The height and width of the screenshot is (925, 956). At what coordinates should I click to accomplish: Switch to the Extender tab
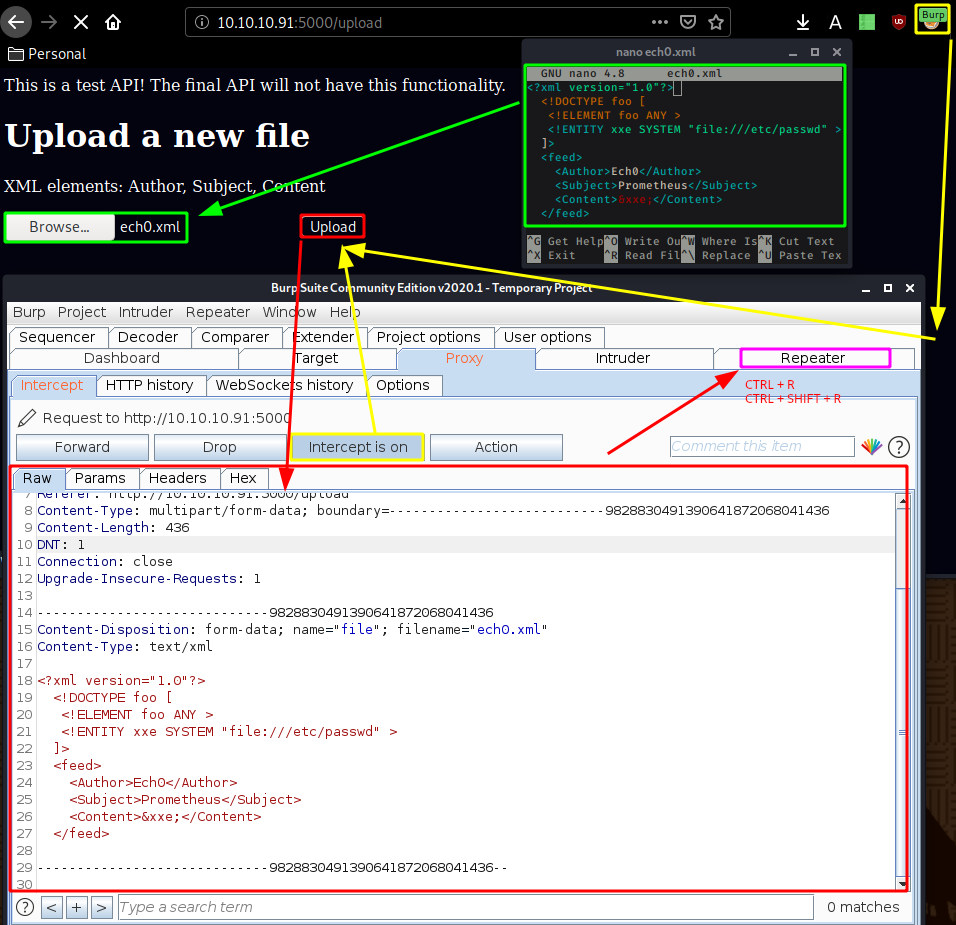323,337
